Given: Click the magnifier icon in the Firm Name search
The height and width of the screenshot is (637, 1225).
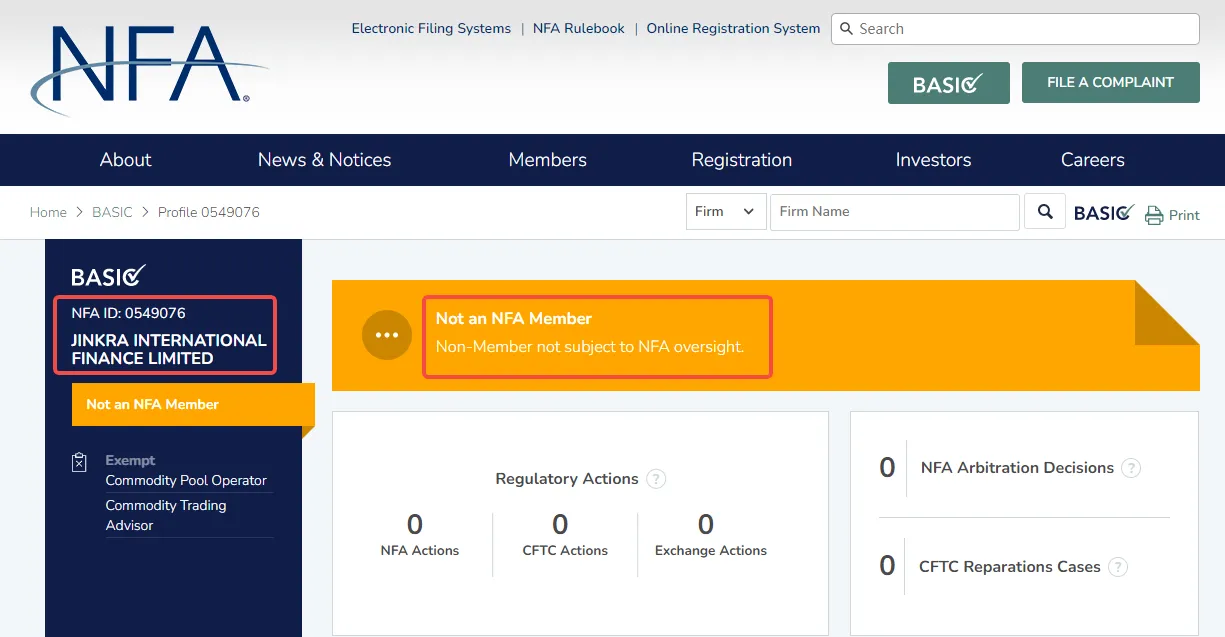Looking at the screenshot, I should coord(1045,211).
